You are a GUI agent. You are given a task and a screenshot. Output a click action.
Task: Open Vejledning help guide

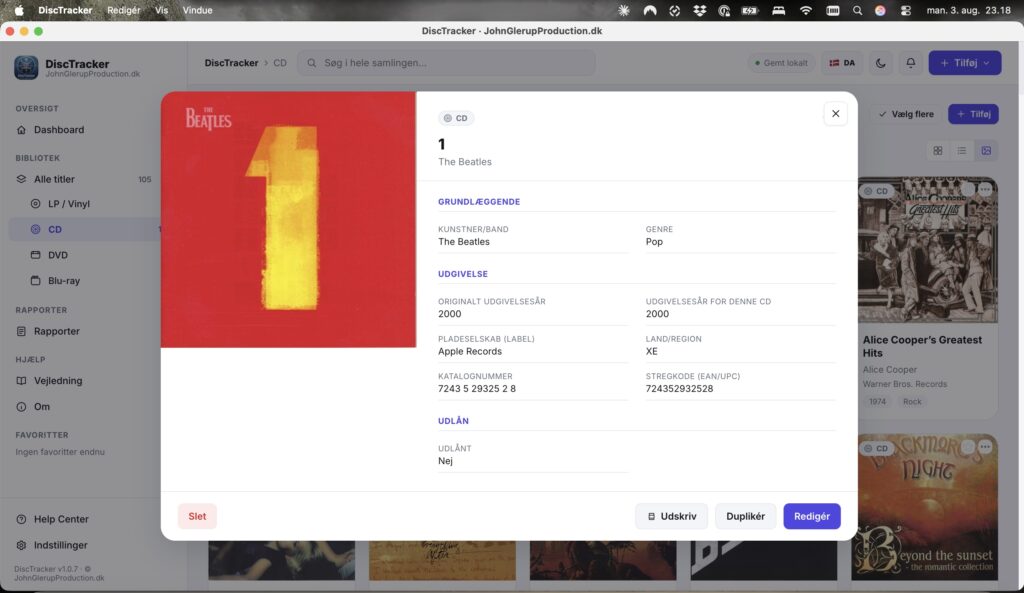(58, 381)
